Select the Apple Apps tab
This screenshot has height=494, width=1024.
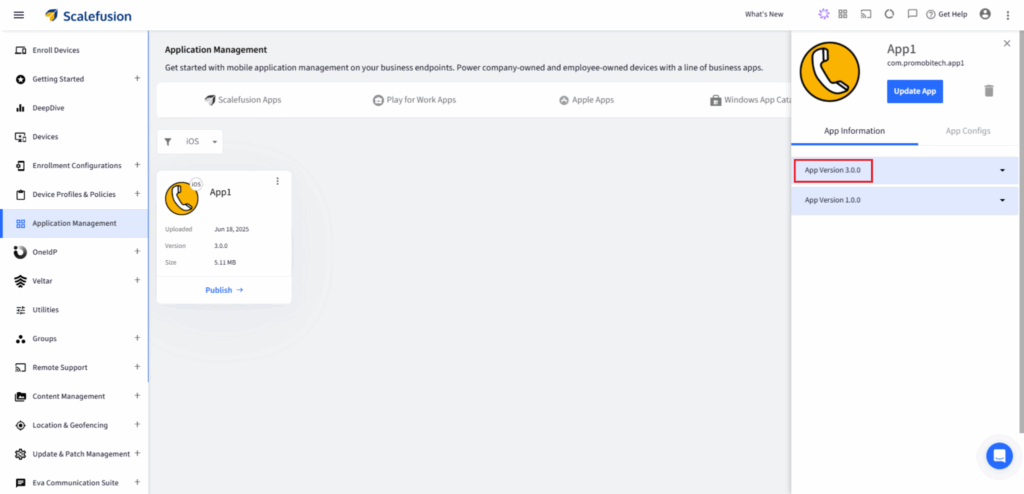(586, 100)
